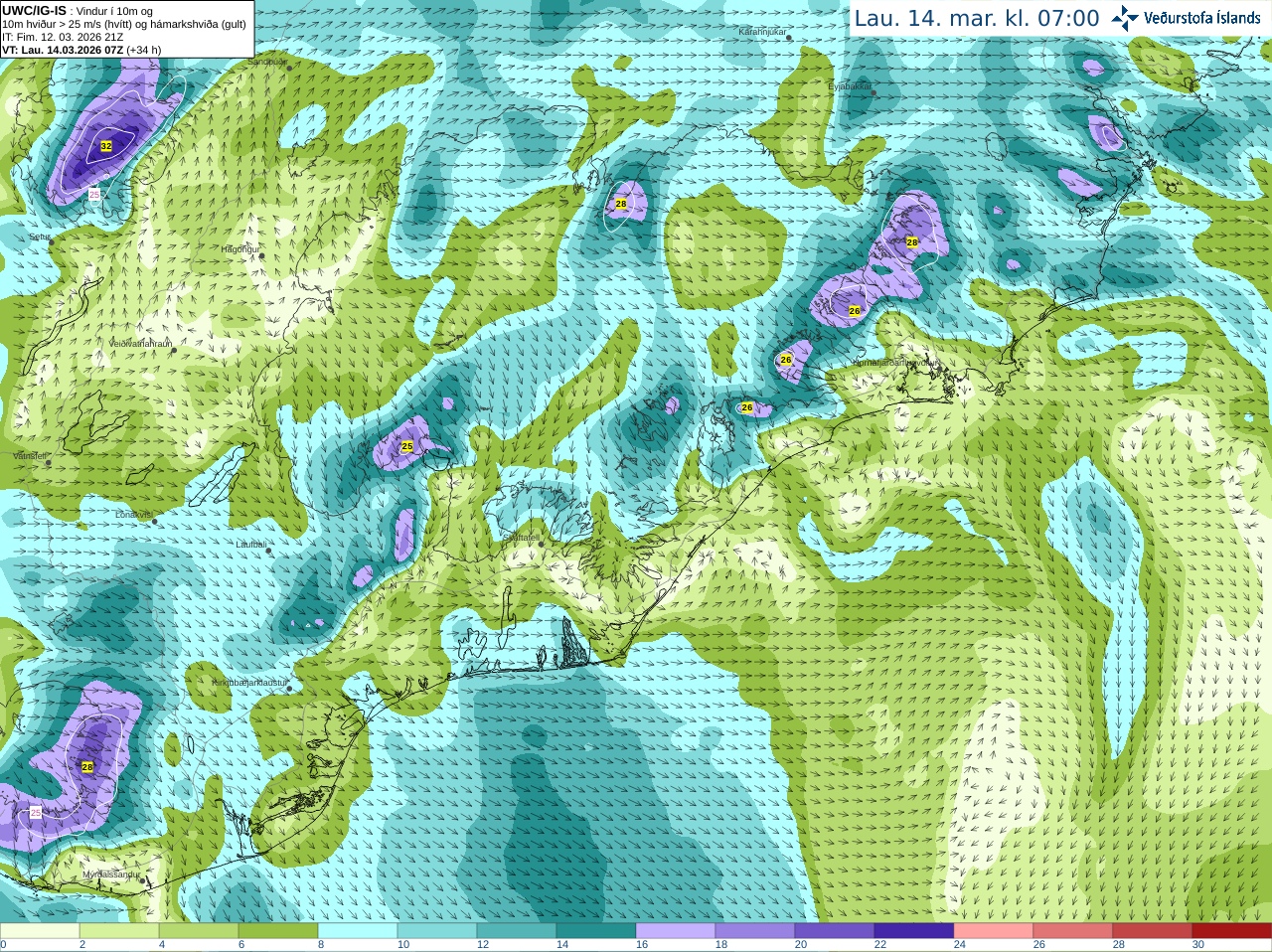
Task: Click the timestamp Lau. 14. mar. kl. 07:00
Action: point(977,19)
